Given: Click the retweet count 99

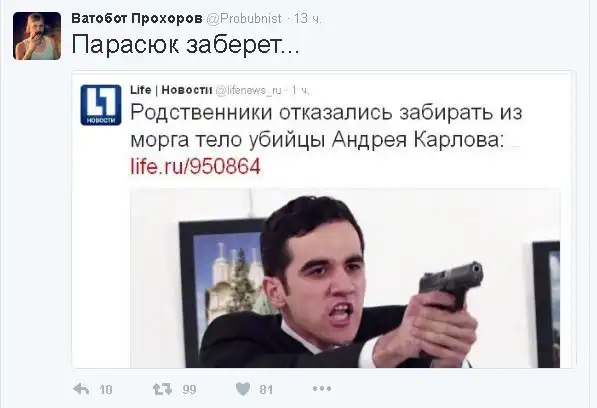Looking at the screenshot, I should coord(189,389).
